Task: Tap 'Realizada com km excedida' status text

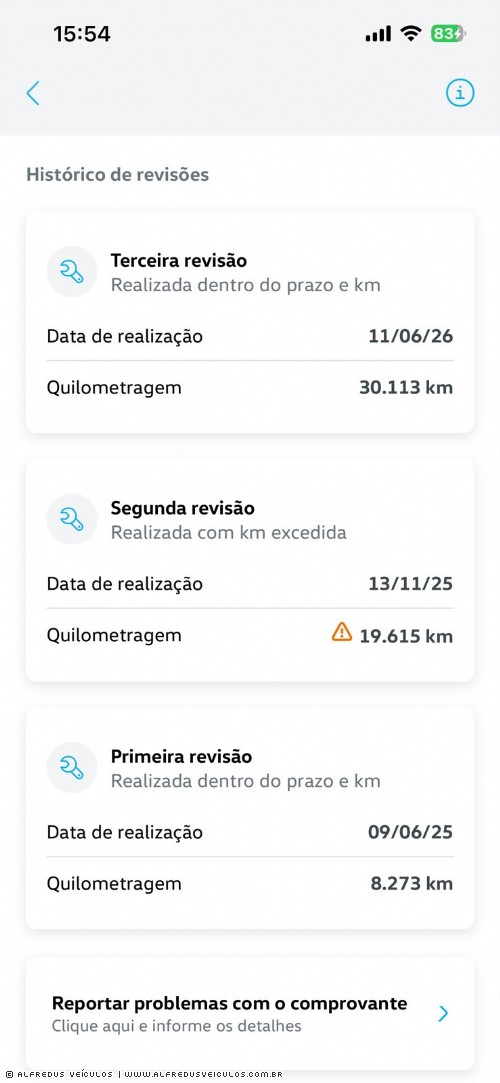Action: (229, 533)
